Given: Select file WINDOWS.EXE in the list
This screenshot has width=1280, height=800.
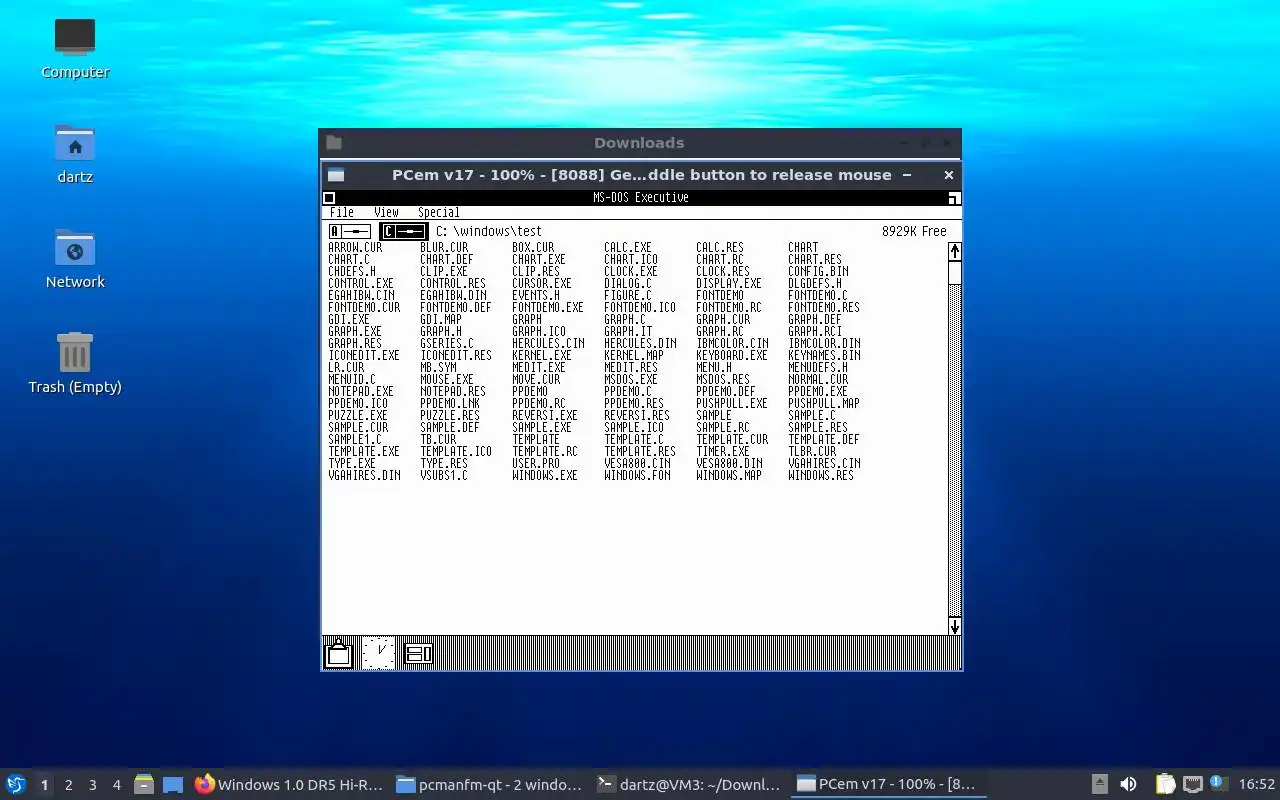Looking at the screenshot, I should pos(545,475).
